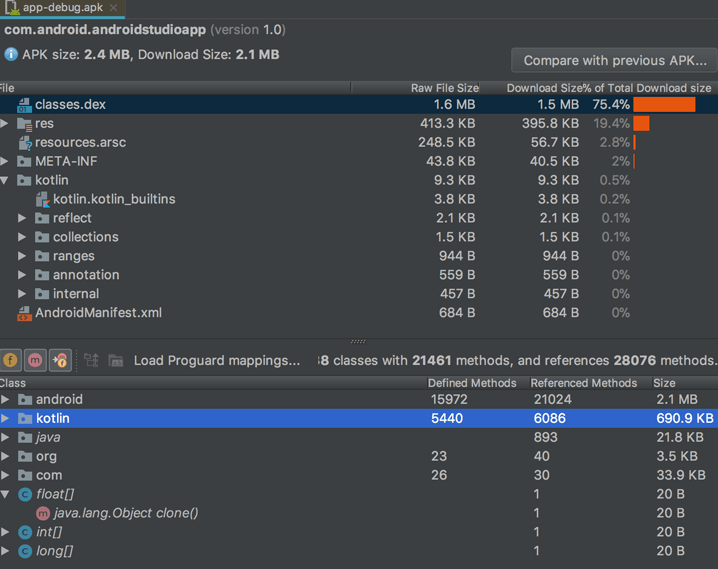Click the kotlin.kotlin_builtins file name

(x=114, y=199)
